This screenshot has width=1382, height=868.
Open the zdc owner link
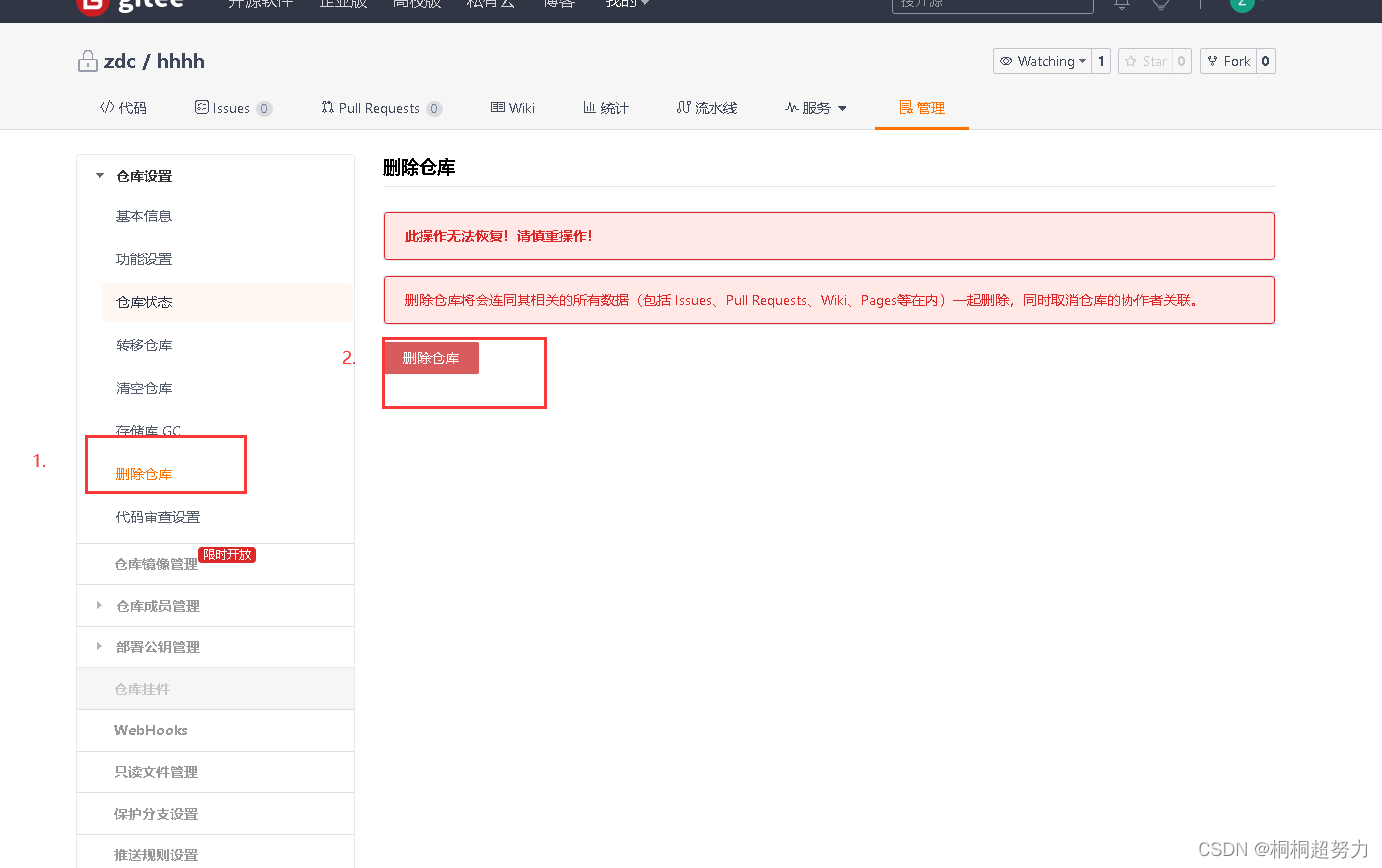[119, 61]
